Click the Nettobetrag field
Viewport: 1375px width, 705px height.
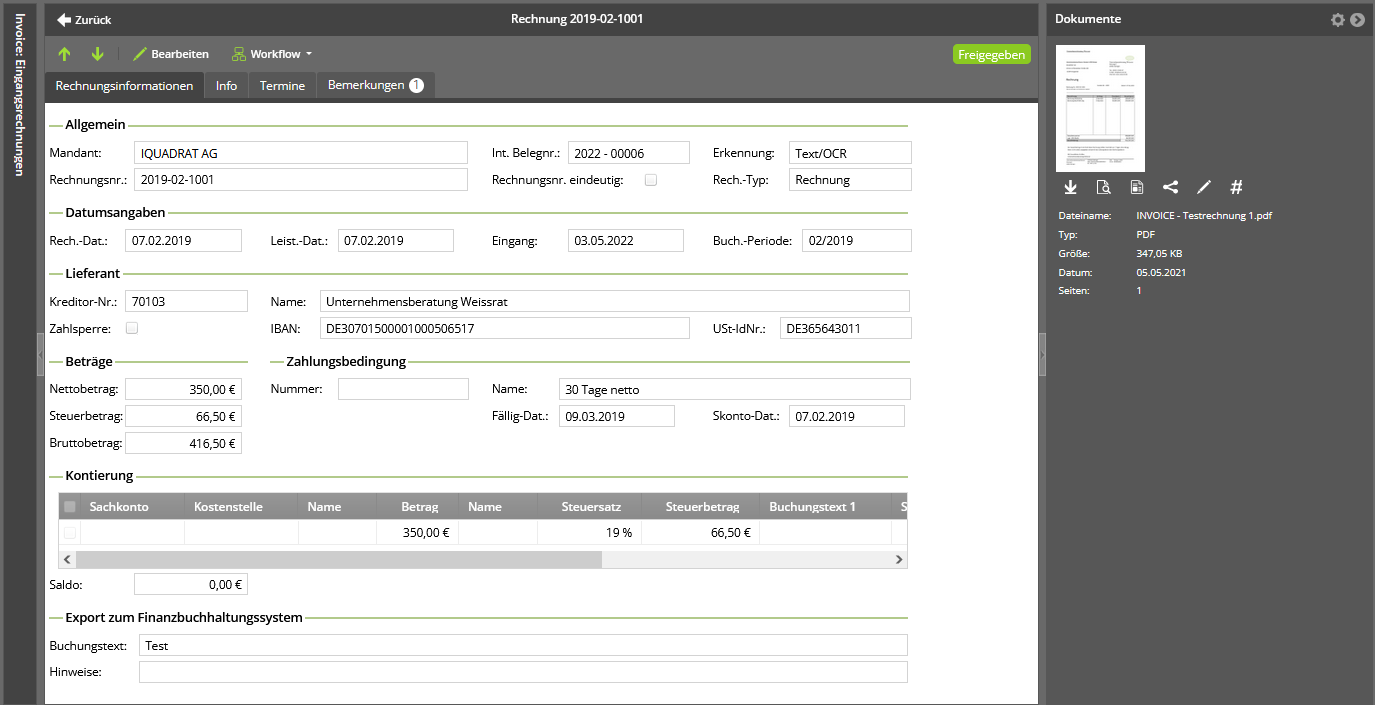(184, 389)
